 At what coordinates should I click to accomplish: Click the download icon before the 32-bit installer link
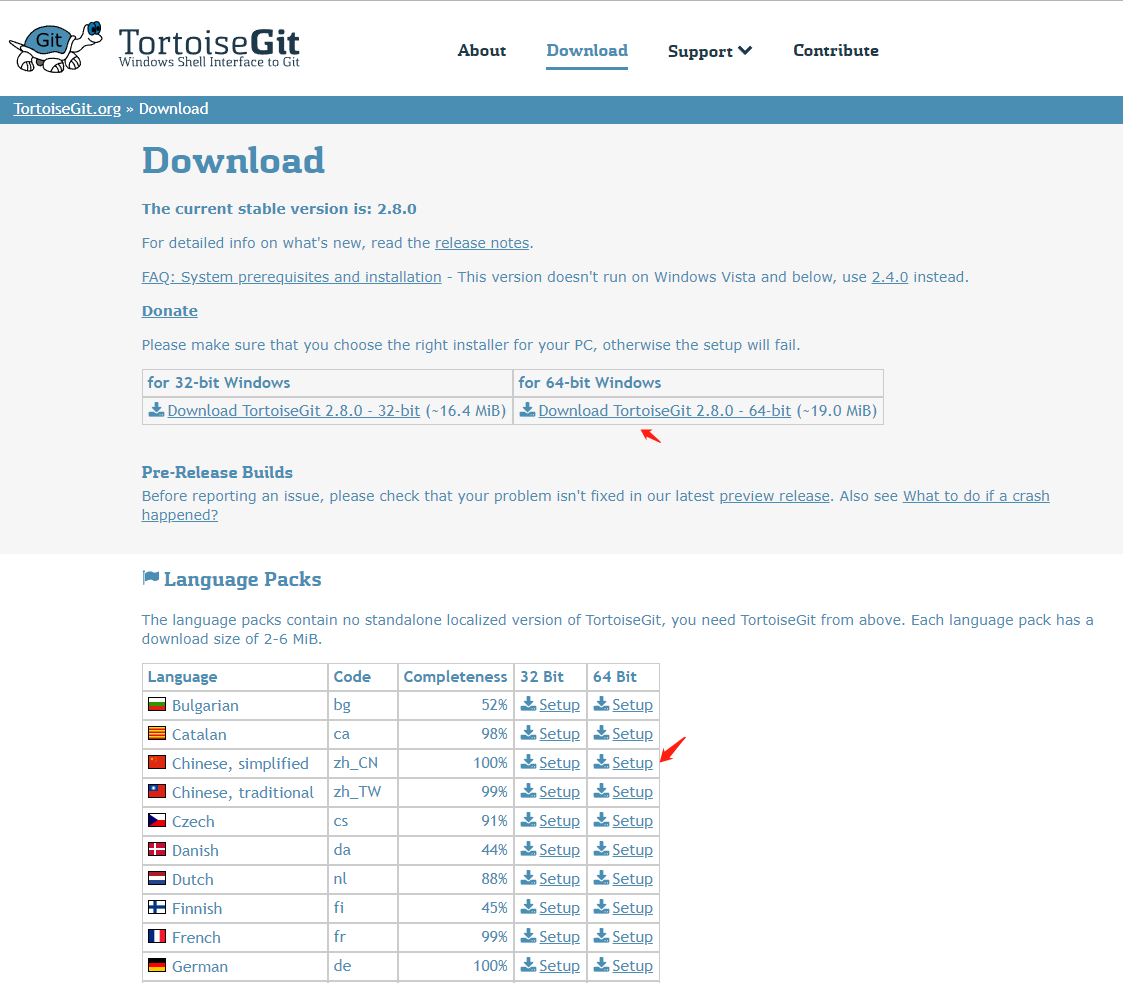point(157,410)
